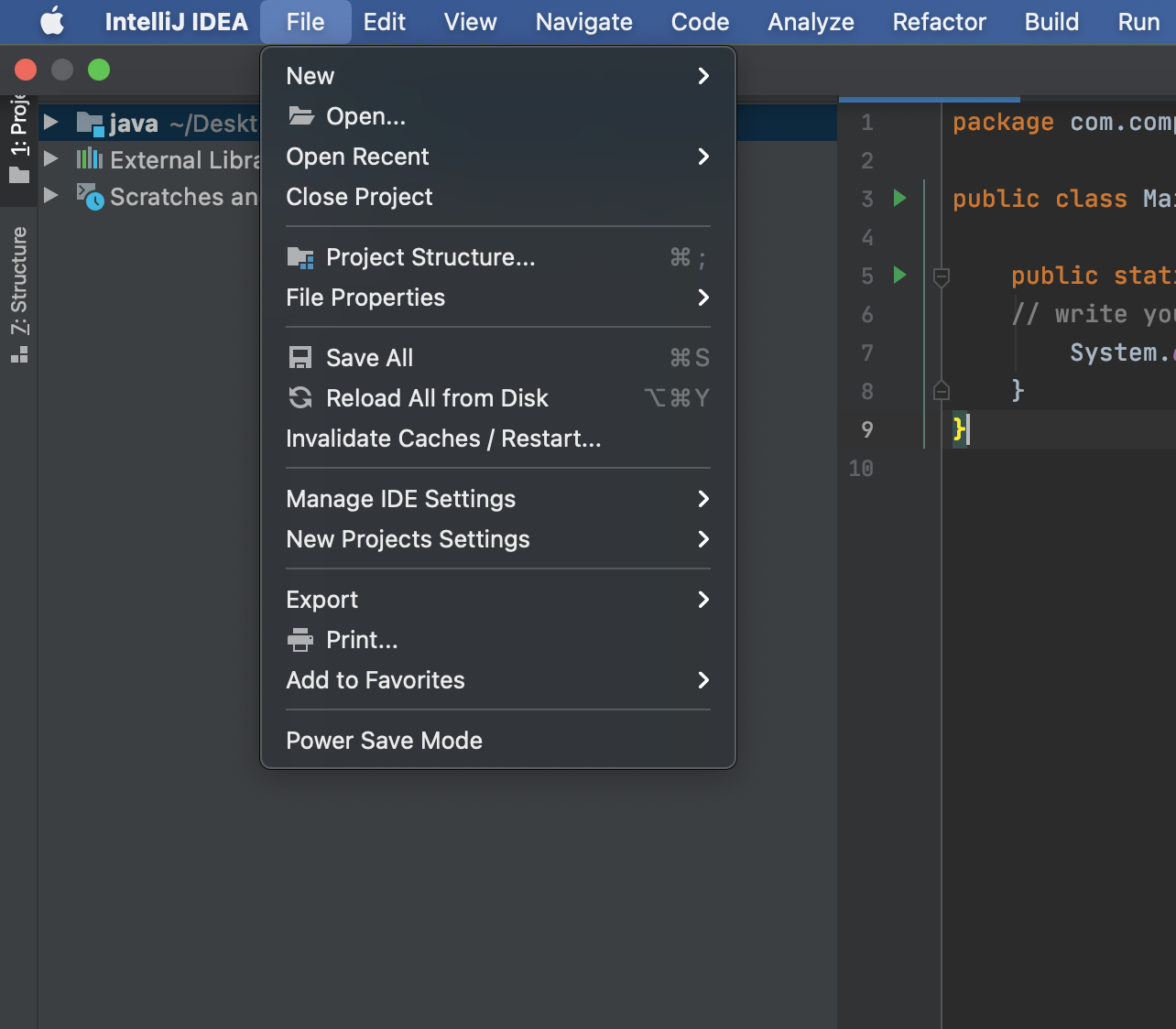Click 'System.' text on line 7
The width and height of the screenshot is (1176, 1029).
(1121, 352)
